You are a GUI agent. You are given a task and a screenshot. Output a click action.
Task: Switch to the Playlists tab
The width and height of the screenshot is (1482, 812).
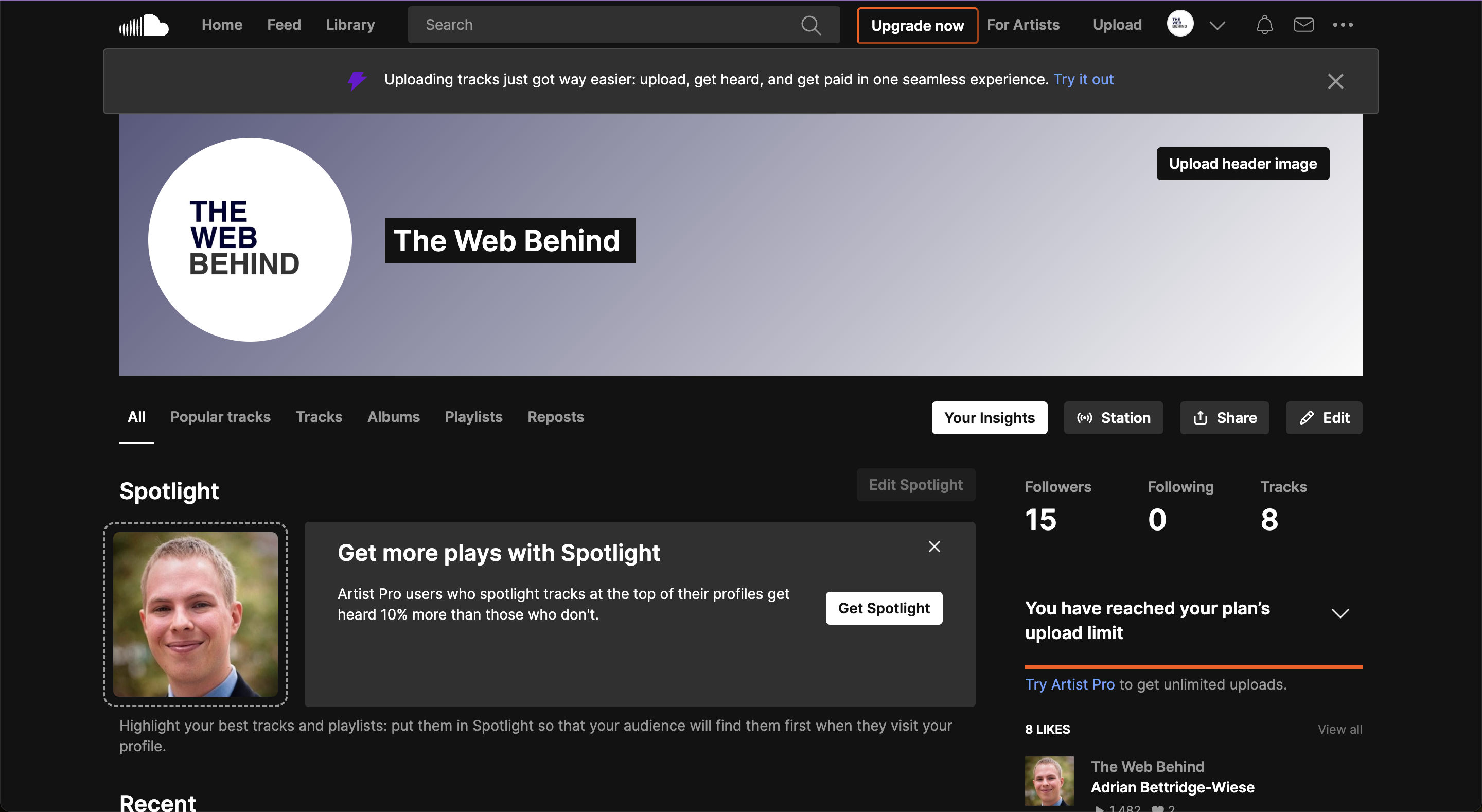click(473, 417)
